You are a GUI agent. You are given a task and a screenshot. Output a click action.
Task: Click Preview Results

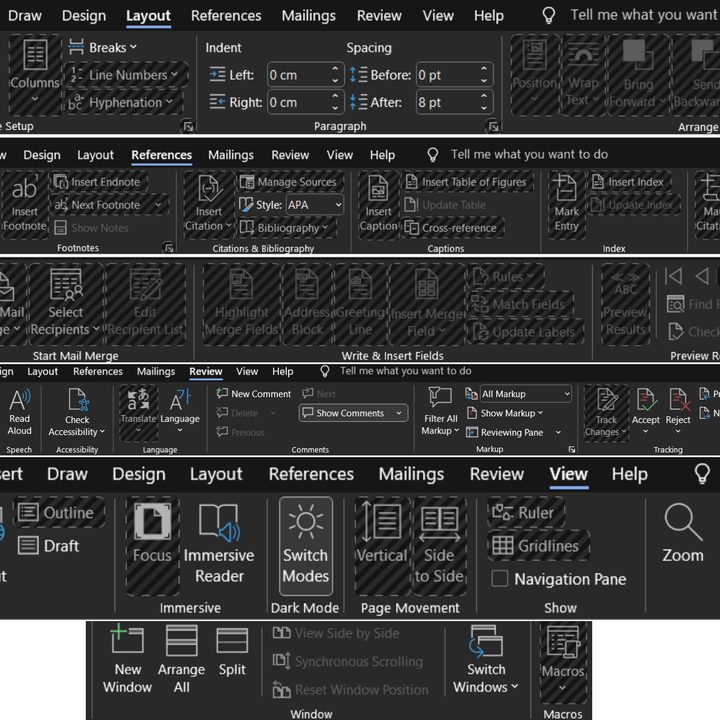(x=625, y=303)
